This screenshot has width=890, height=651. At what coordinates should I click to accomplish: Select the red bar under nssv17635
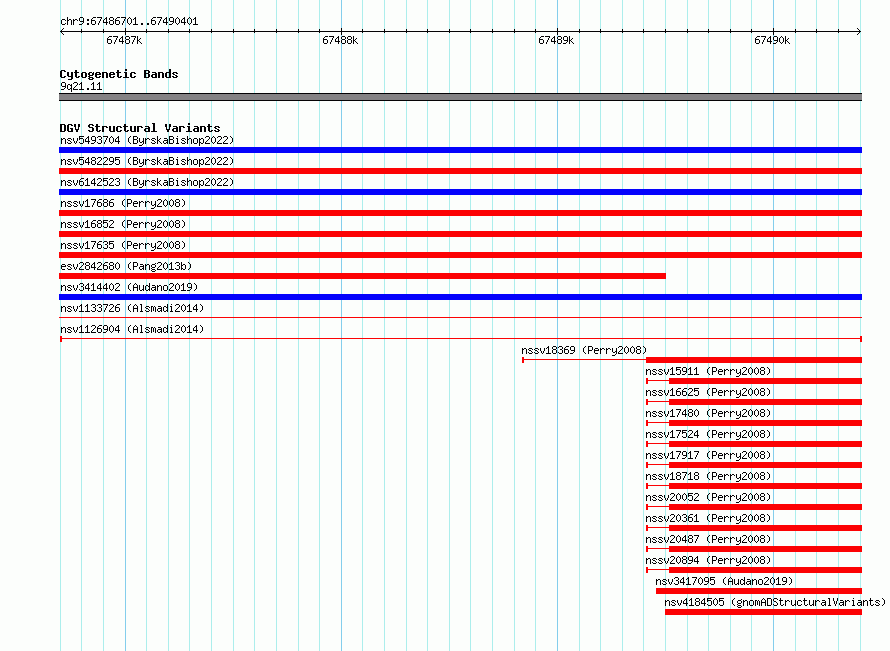[460, 255]
